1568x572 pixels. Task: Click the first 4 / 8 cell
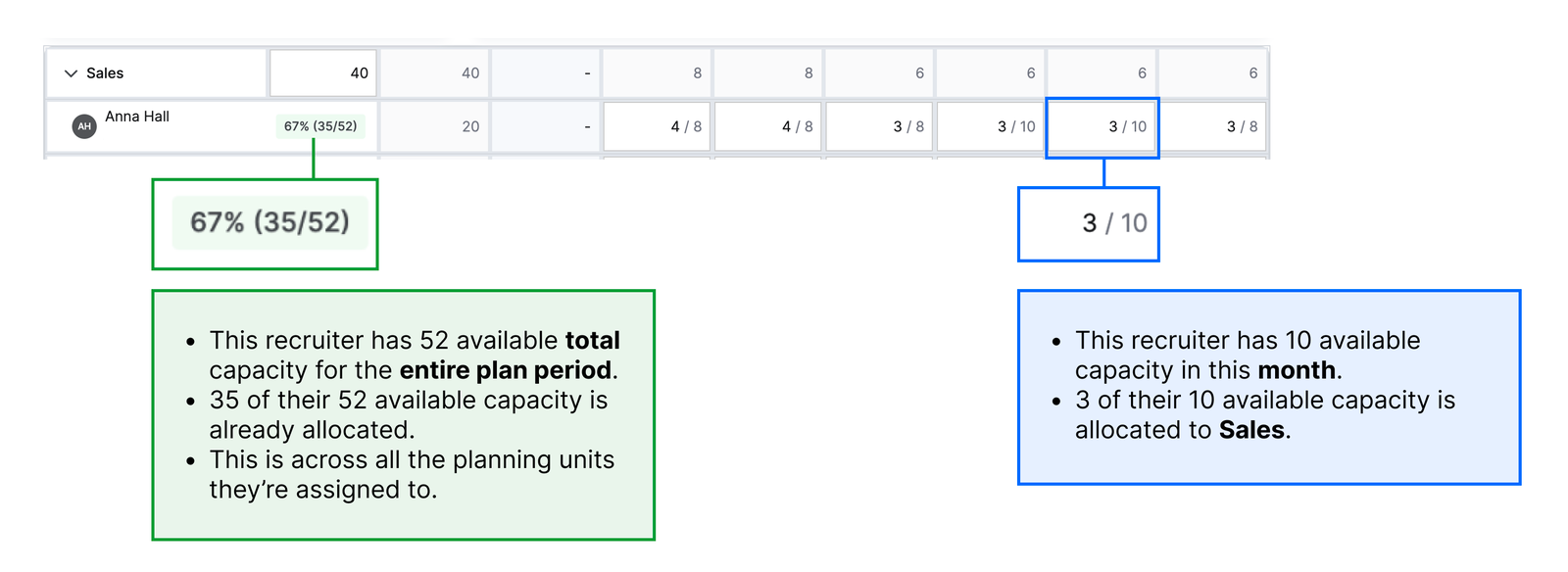657,126
